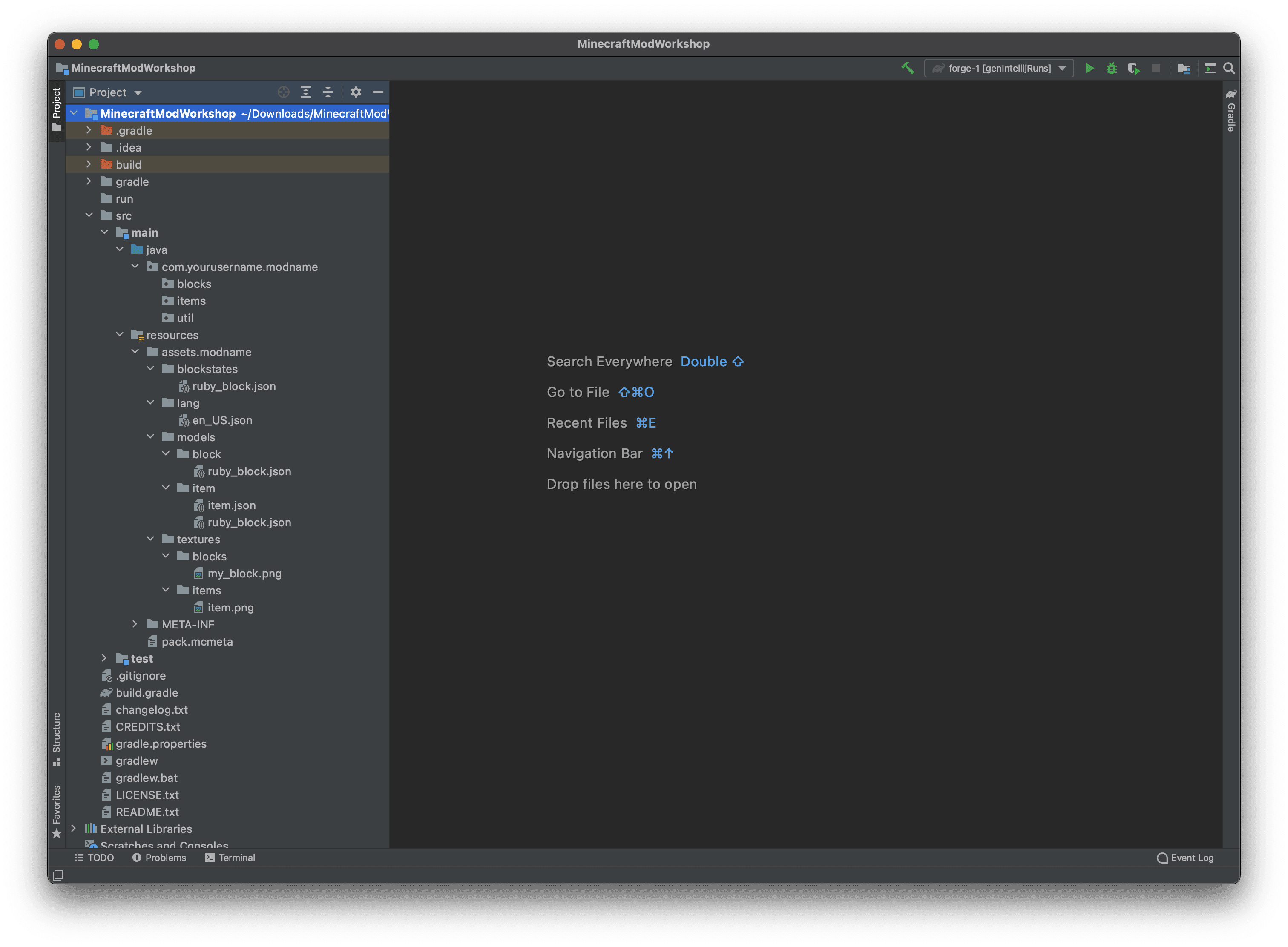Select my_block.png texture file

click(237, 573)
